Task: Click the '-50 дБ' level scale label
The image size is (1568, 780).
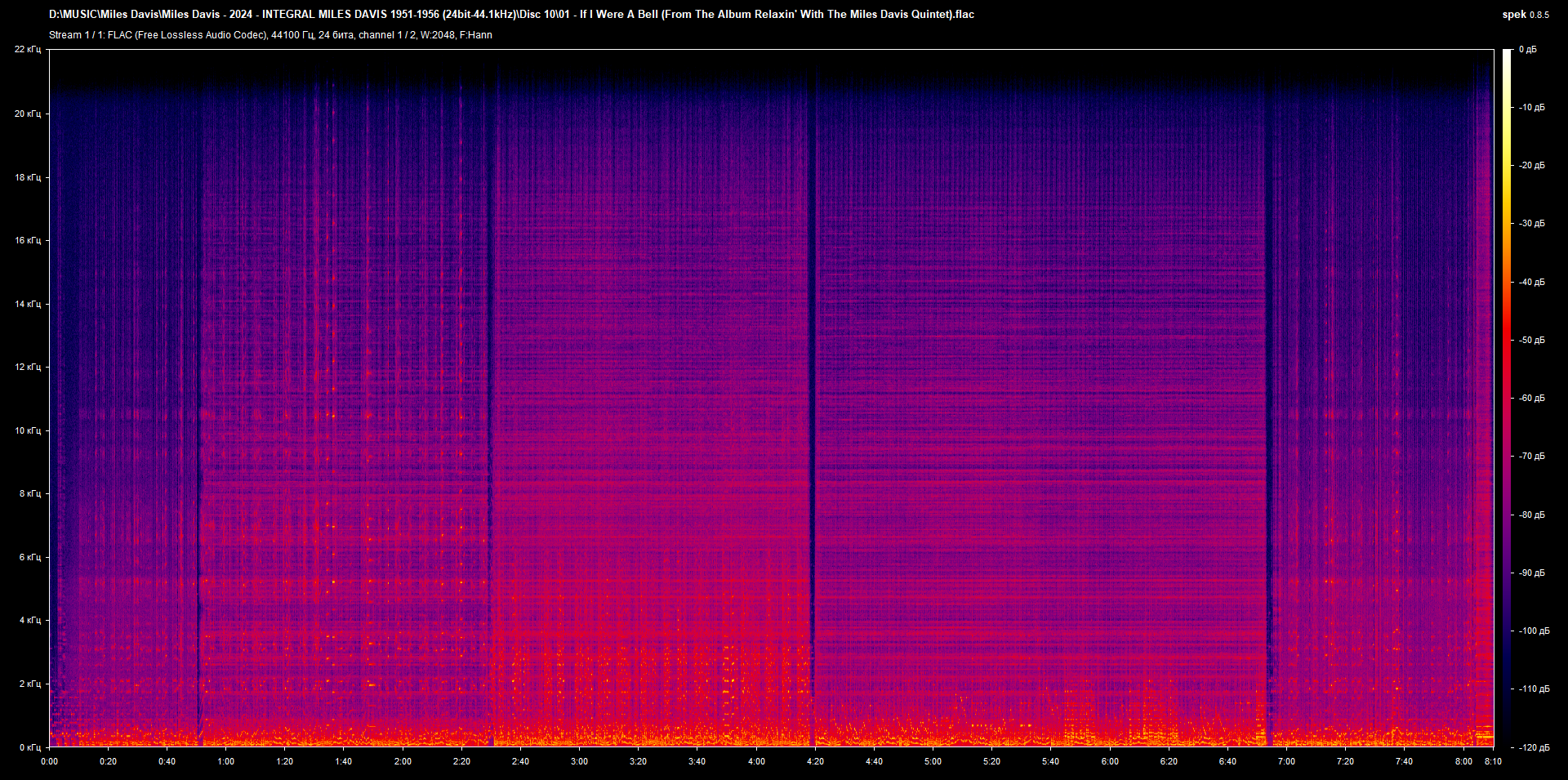Action: coord(1531,341)
